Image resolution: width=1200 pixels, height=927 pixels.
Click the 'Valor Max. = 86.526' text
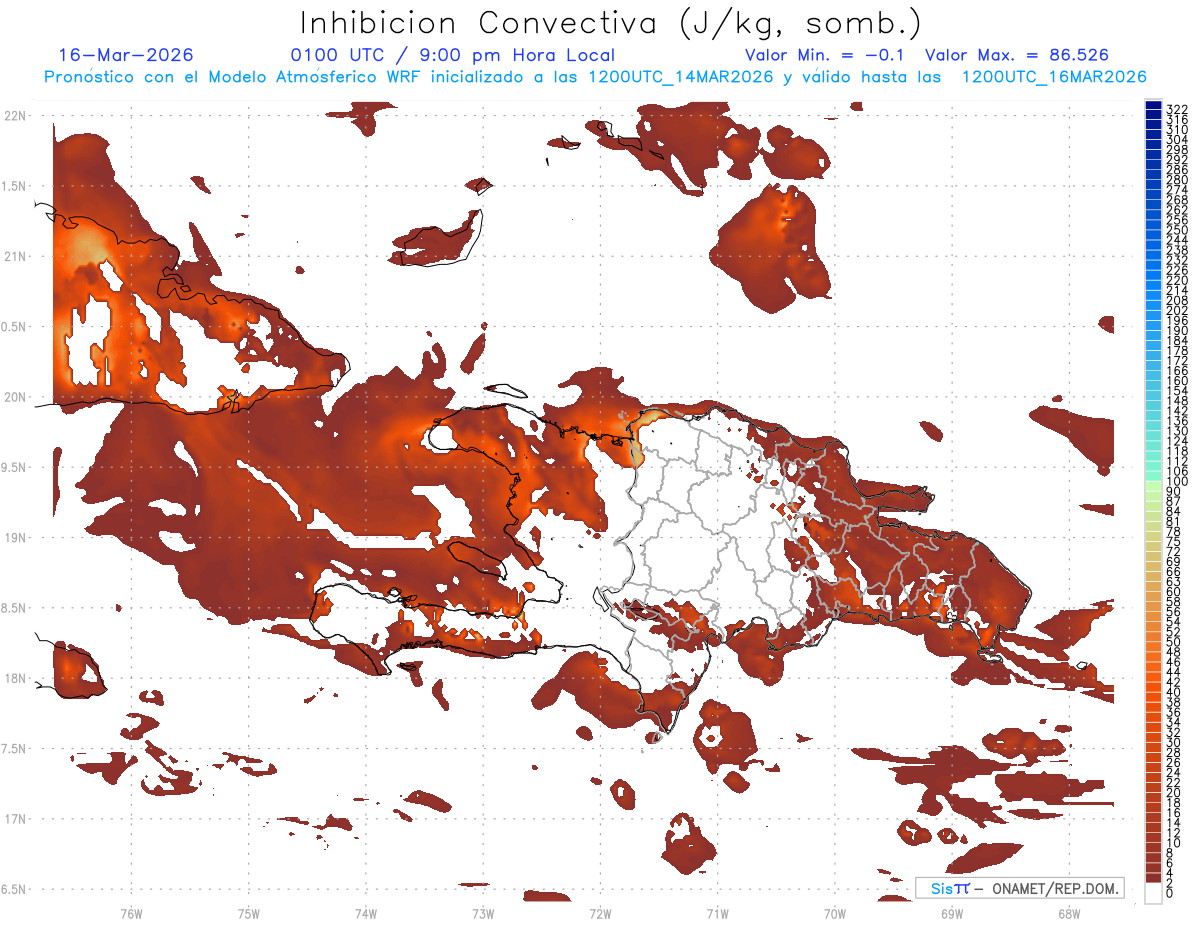tap(1017, 55)
